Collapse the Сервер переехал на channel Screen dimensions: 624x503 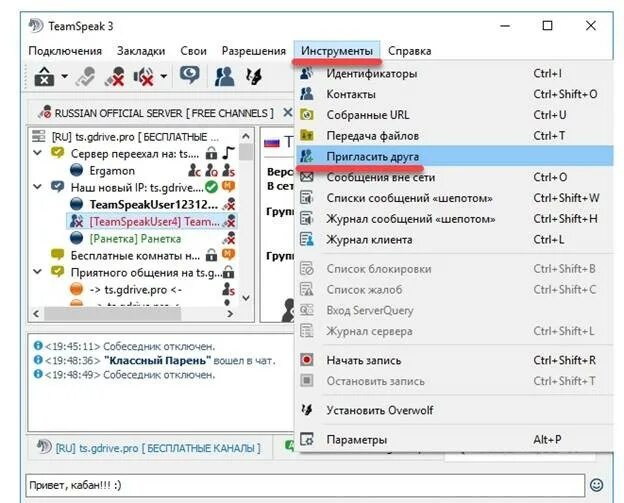click(37, 153)
